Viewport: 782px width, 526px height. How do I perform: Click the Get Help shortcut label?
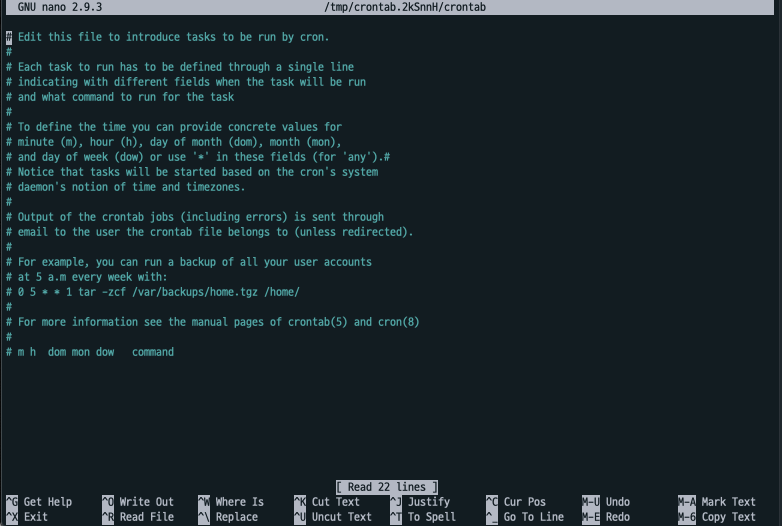pos(48,502)
